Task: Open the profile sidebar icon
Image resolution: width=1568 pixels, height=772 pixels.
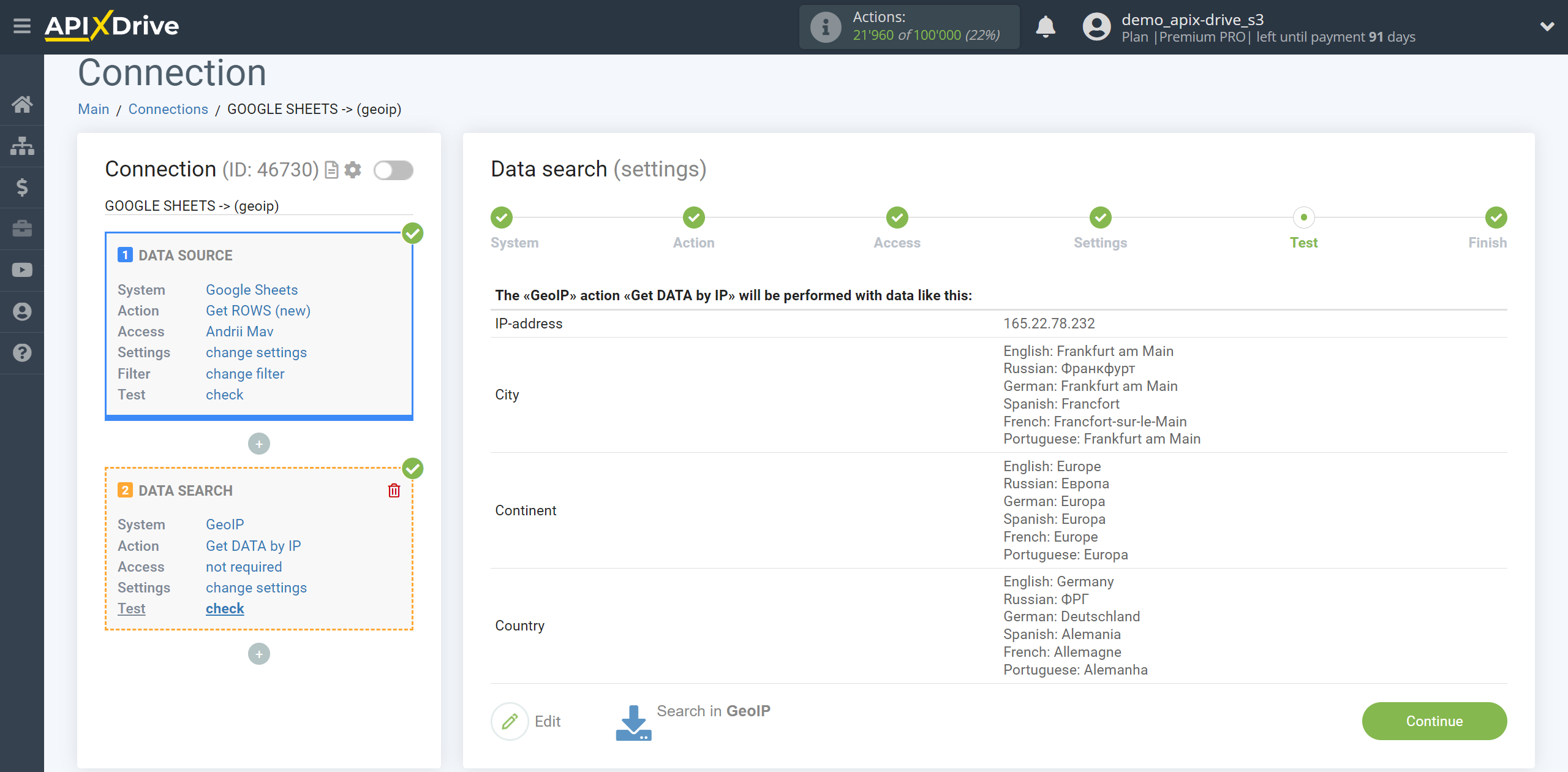Action: pos(22,311)
